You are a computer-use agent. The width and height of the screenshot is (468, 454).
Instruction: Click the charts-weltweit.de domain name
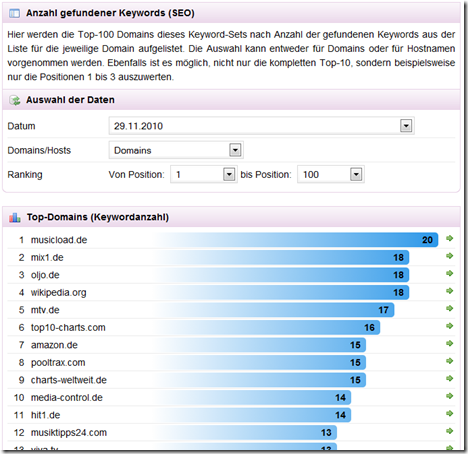click(69, 380)
